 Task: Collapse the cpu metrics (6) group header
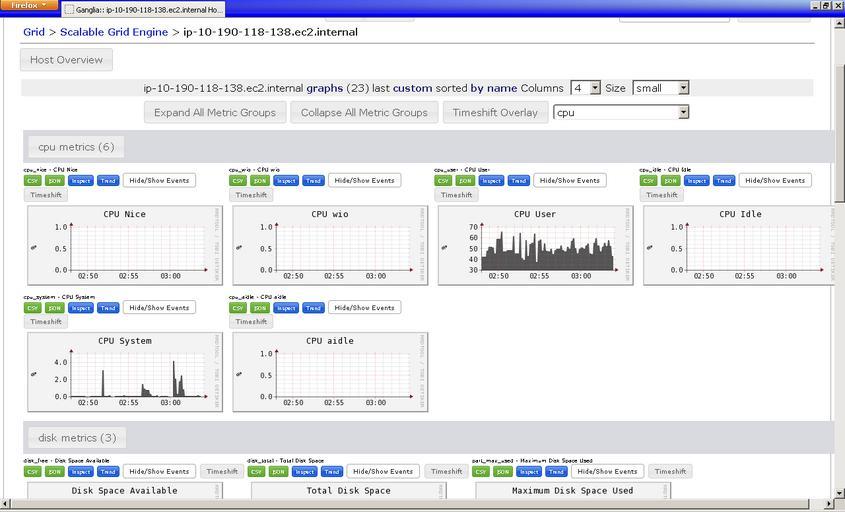pos(76,147)
